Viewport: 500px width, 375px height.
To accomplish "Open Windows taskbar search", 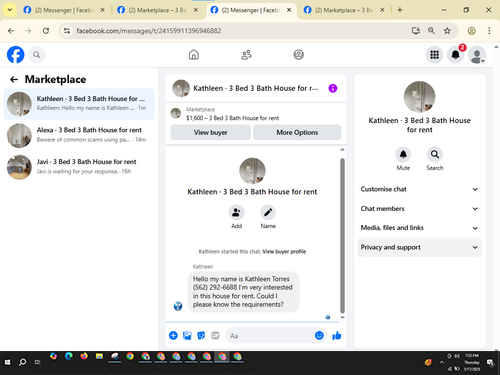I will tap(22, 362).
